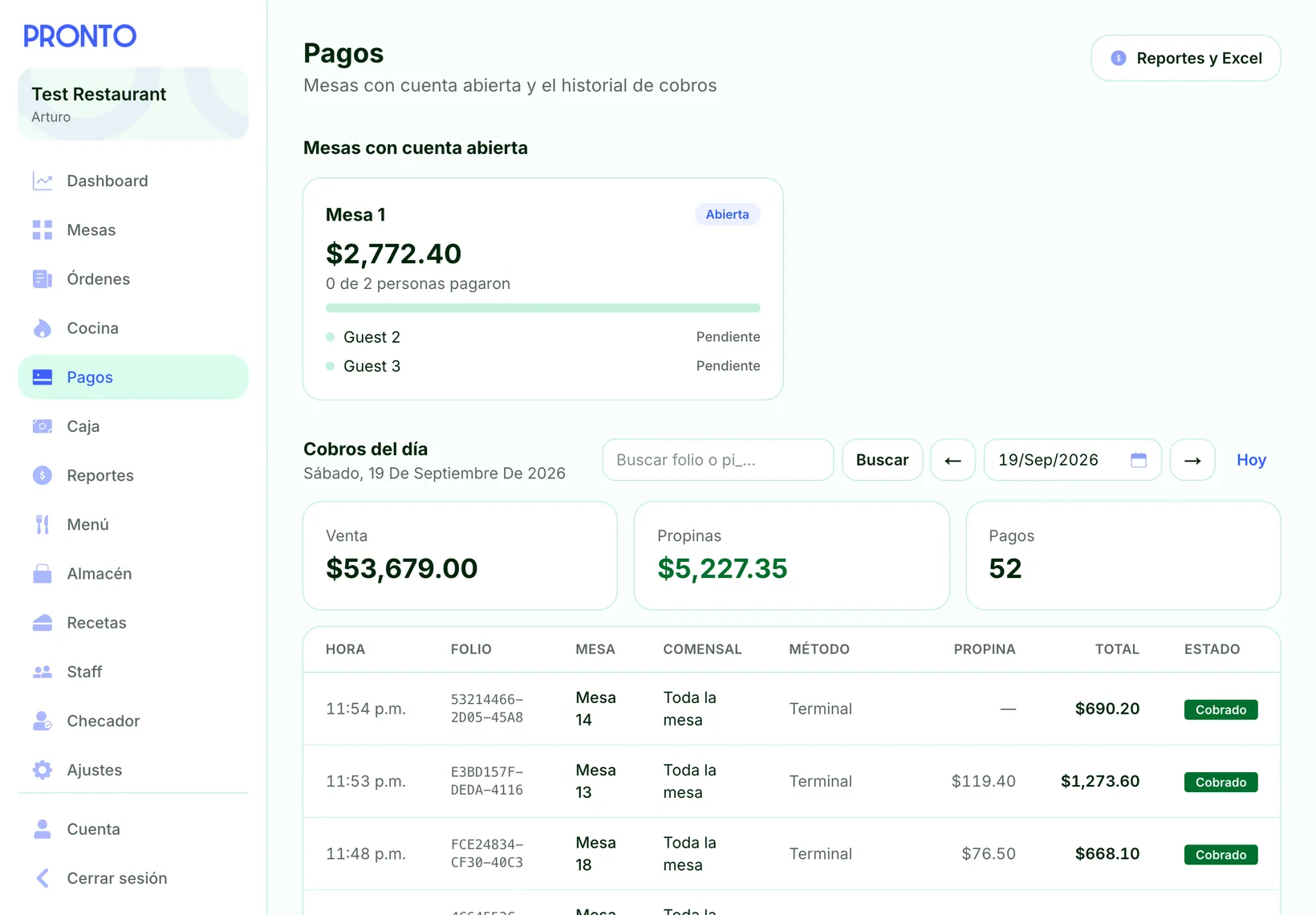Select folio E3BD157F-DEDA-4116
This screenshot has width=1316, height=915.
(487, 781)
